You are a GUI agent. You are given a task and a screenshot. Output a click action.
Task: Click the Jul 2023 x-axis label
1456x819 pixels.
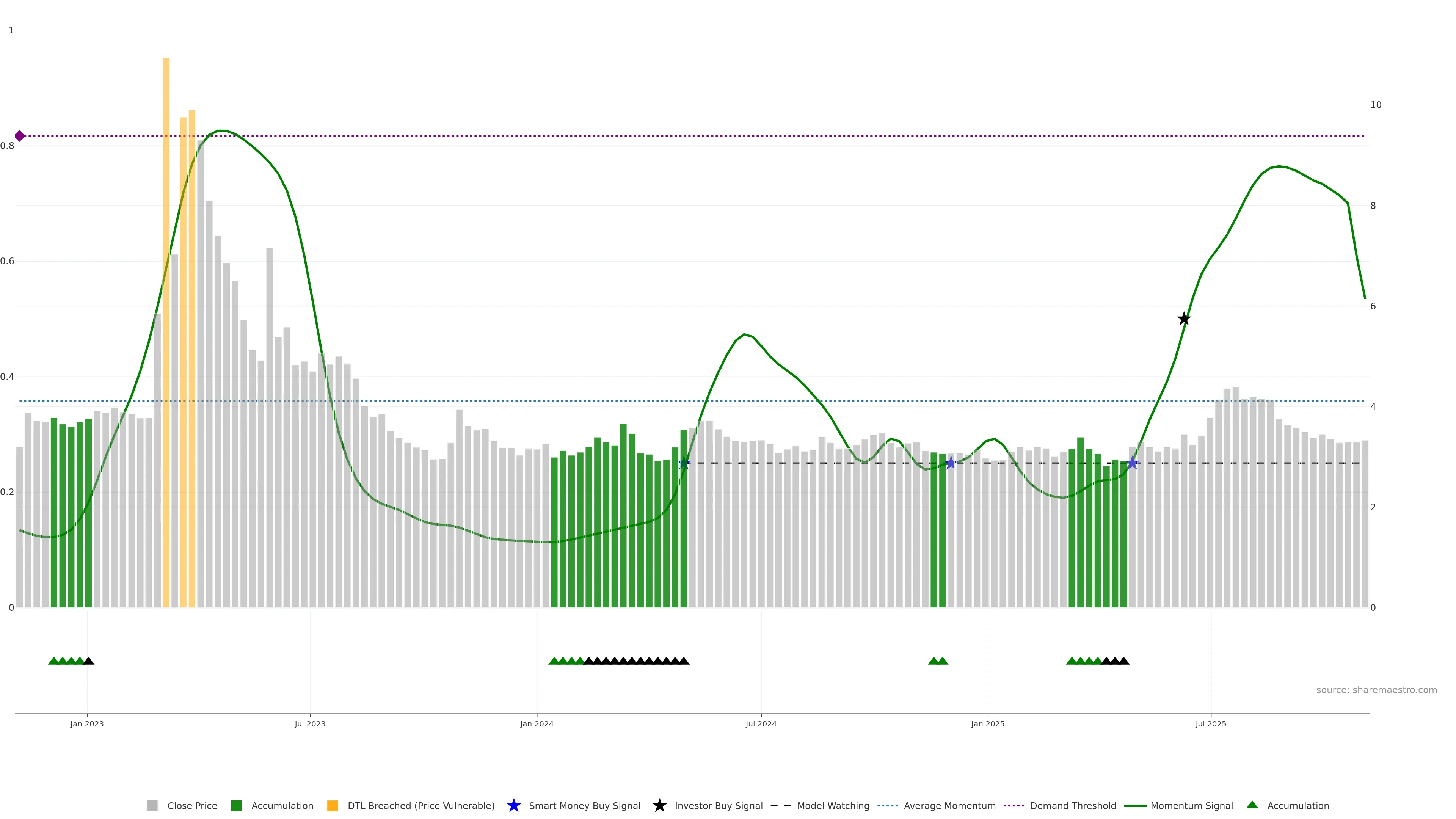310,724
